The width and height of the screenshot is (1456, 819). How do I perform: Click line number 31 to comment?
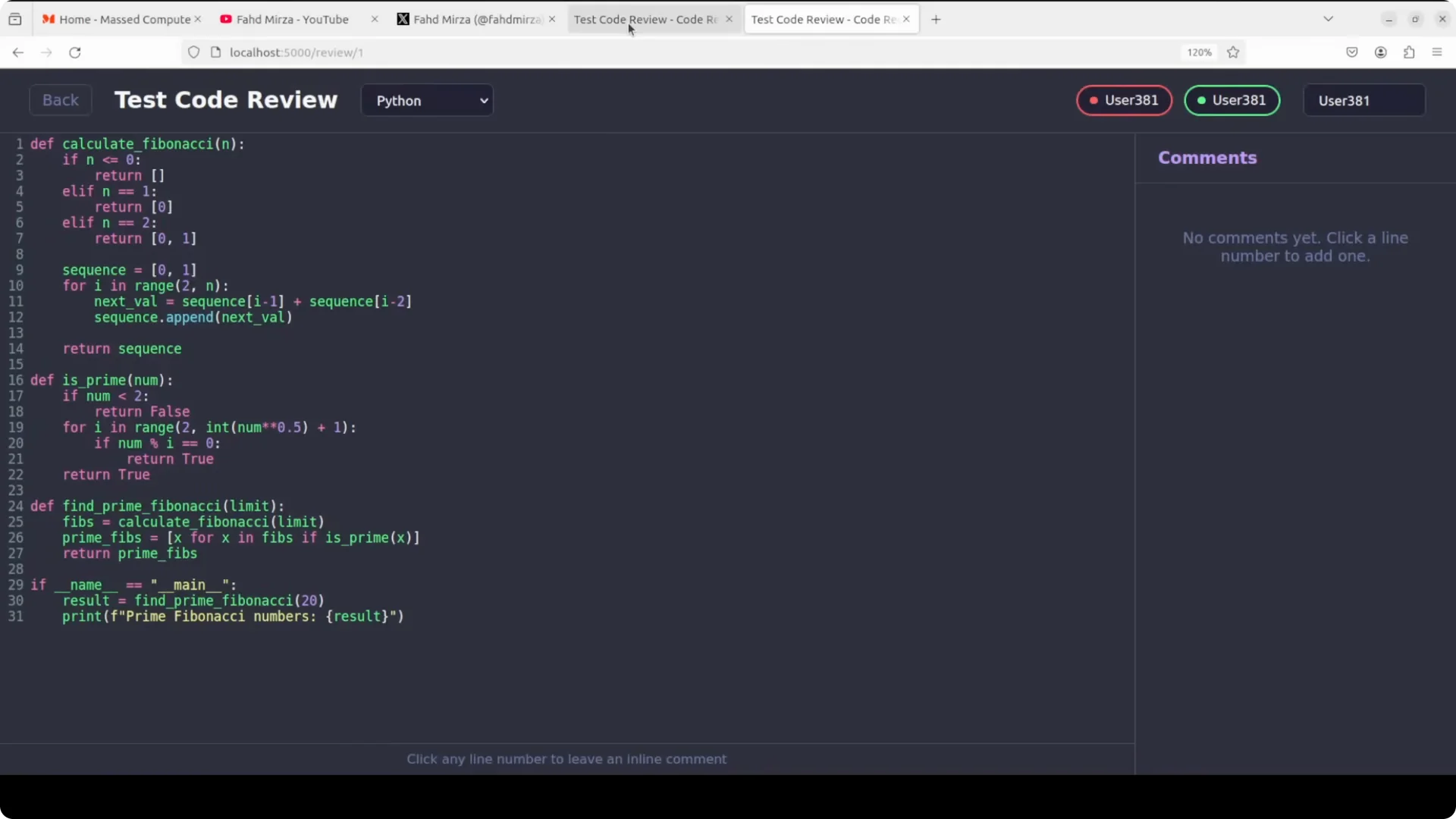click(16, 617)
